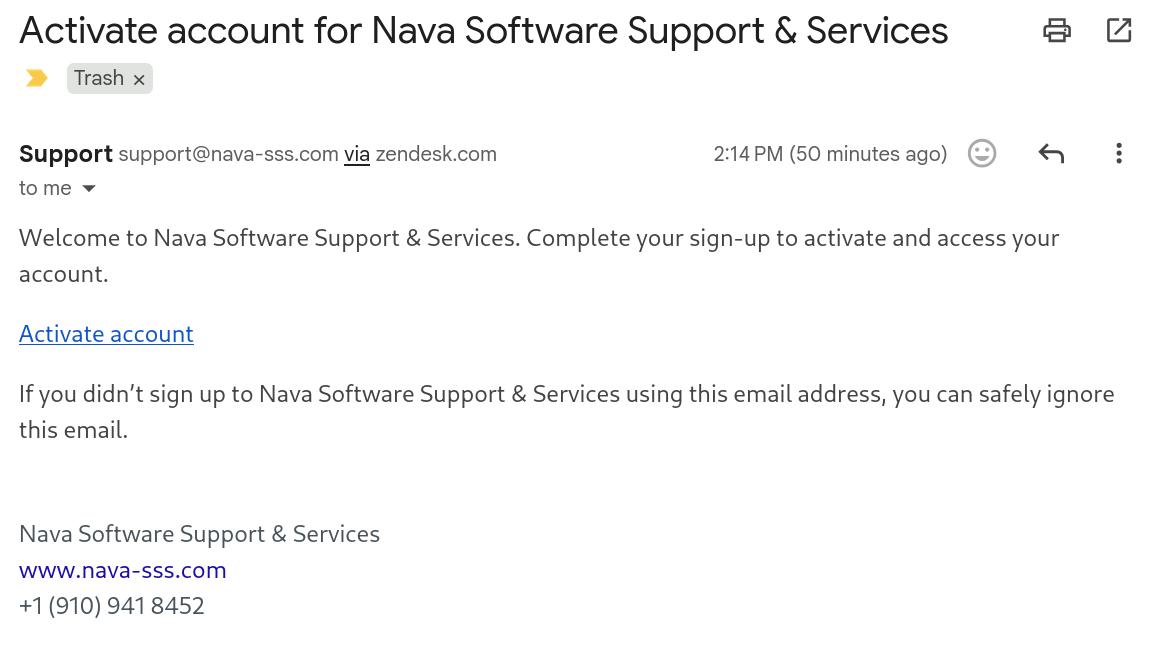Click the yellow importance marker
Screen dimensions: 1159x654
37,78
